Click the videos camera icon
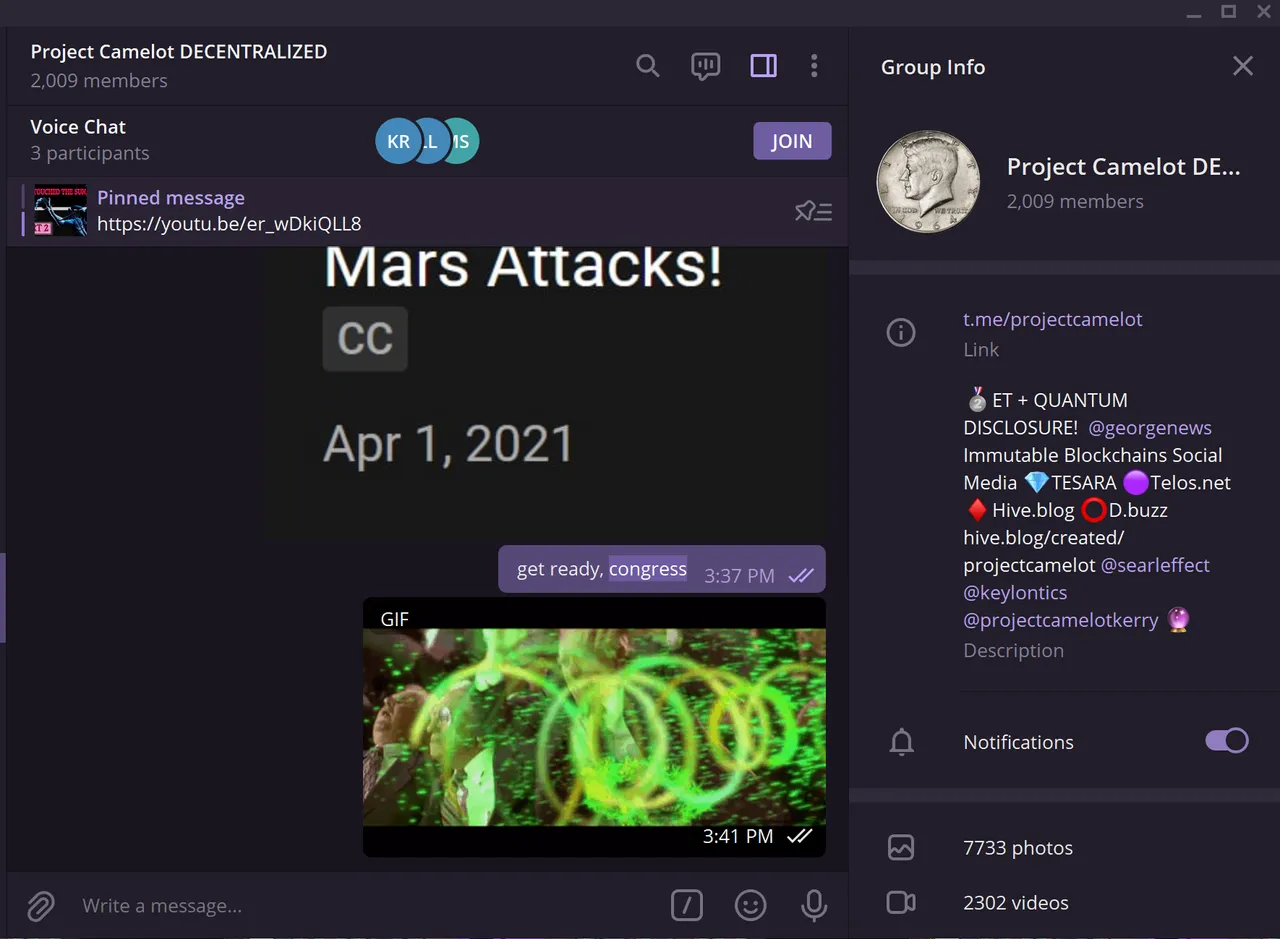 901,903
